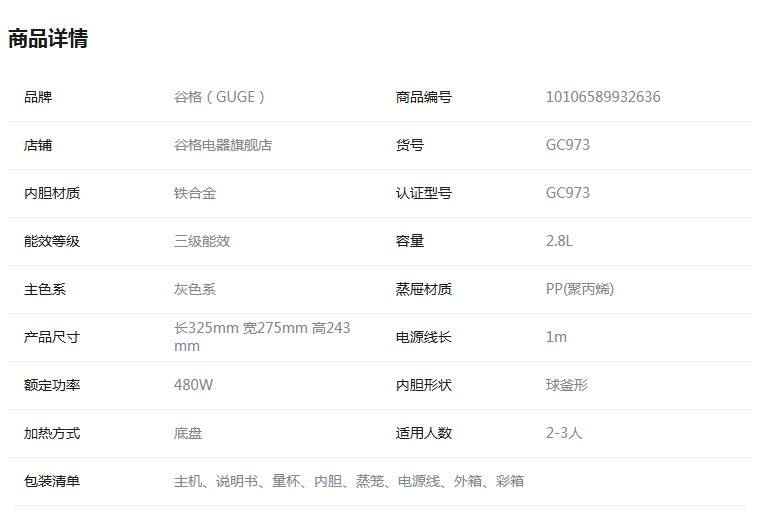Click the 球釜形 value
This screenshot has height=528, width=766.
567,385
